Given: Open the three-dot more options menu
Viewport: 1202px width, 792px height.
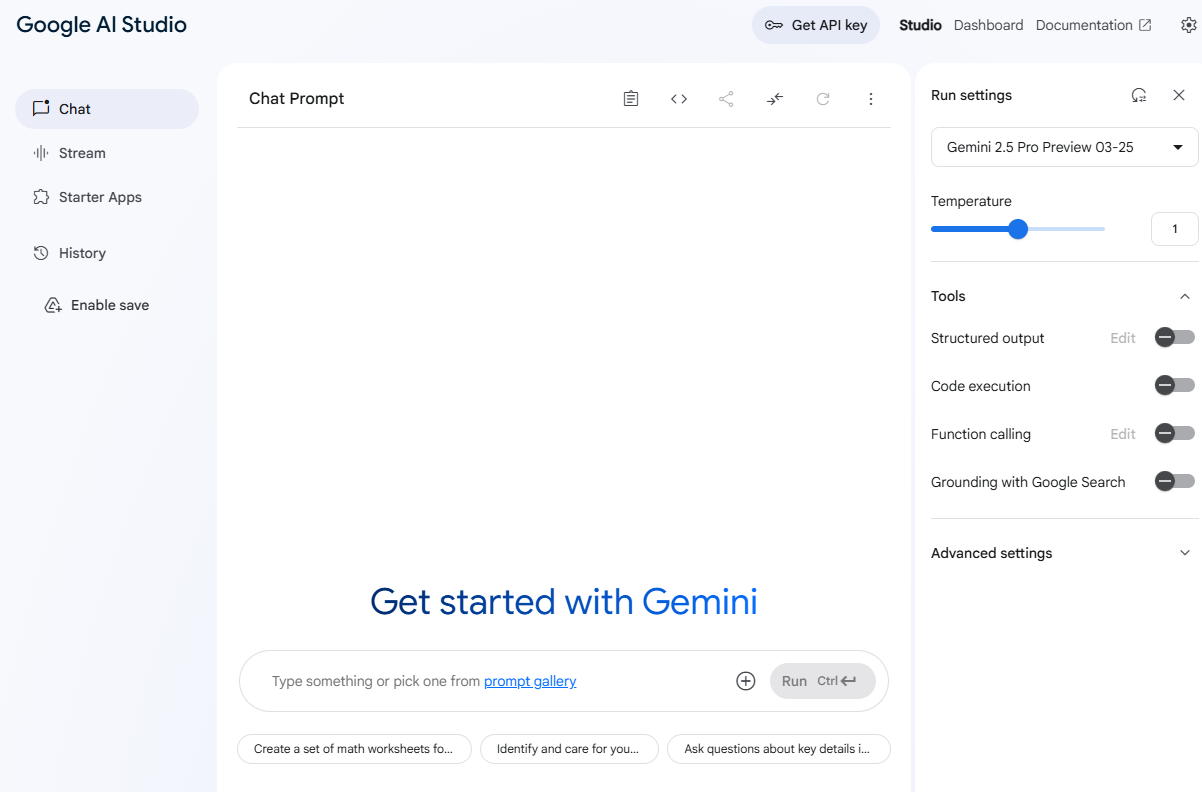Looking at the screenshot, I should click(871, 99).
